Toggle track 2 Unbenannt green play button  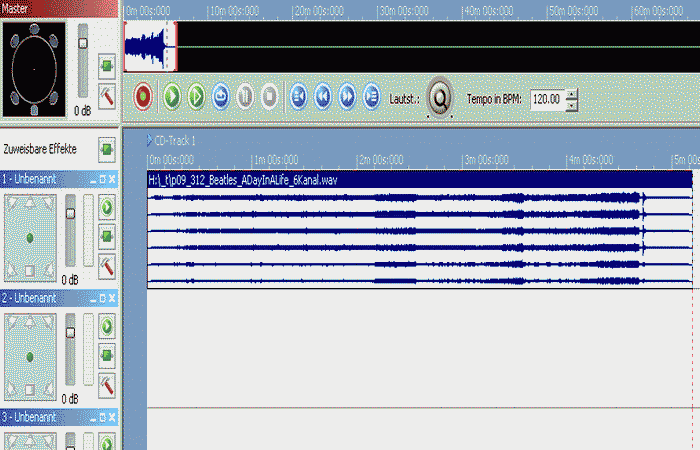pyautogui.click(x=107, y=326)
